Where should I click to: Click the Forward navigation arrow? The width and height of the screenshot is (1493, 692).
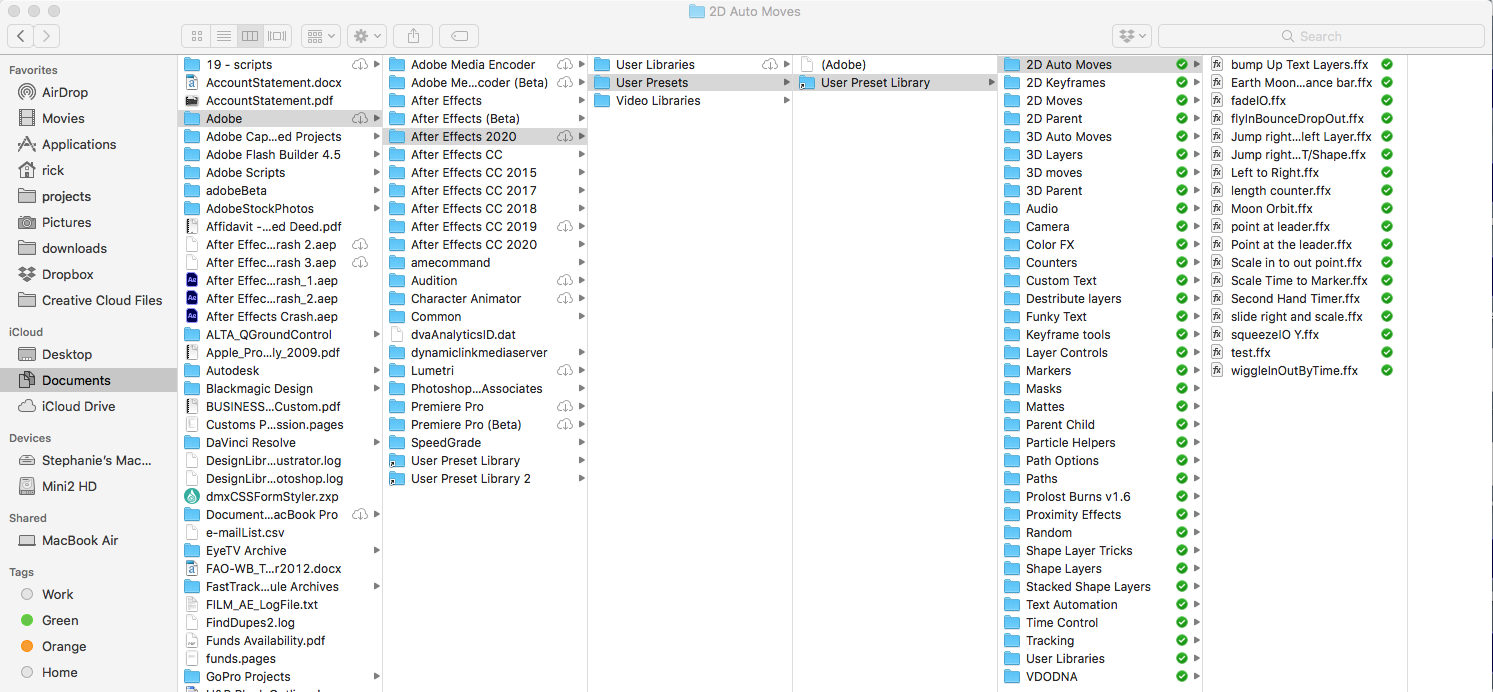point(46,36)
